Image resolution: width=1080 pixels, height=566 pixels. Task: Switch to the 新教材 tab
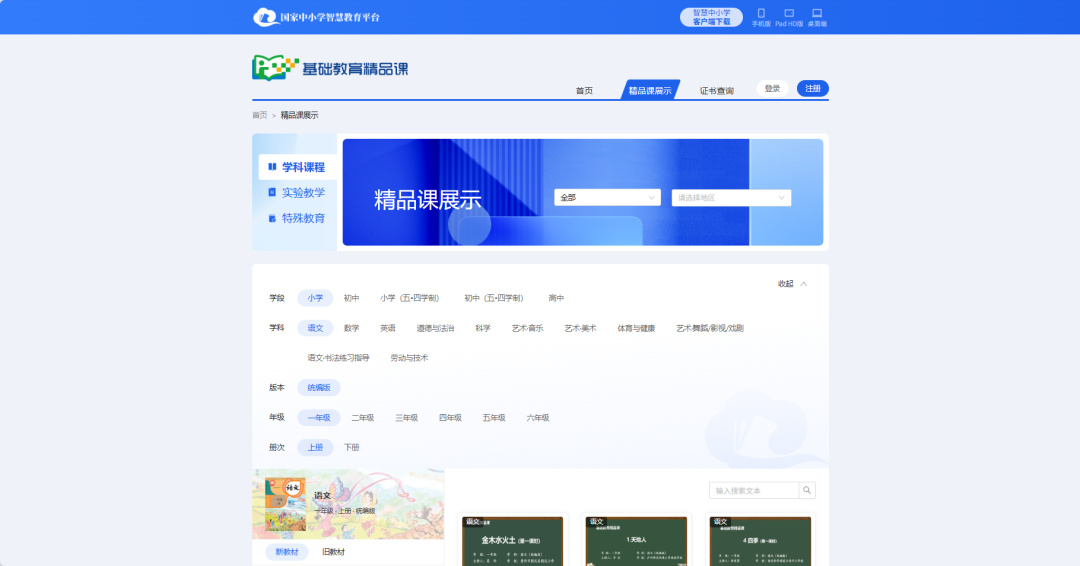pyautogui.click(x=287, y=552)
